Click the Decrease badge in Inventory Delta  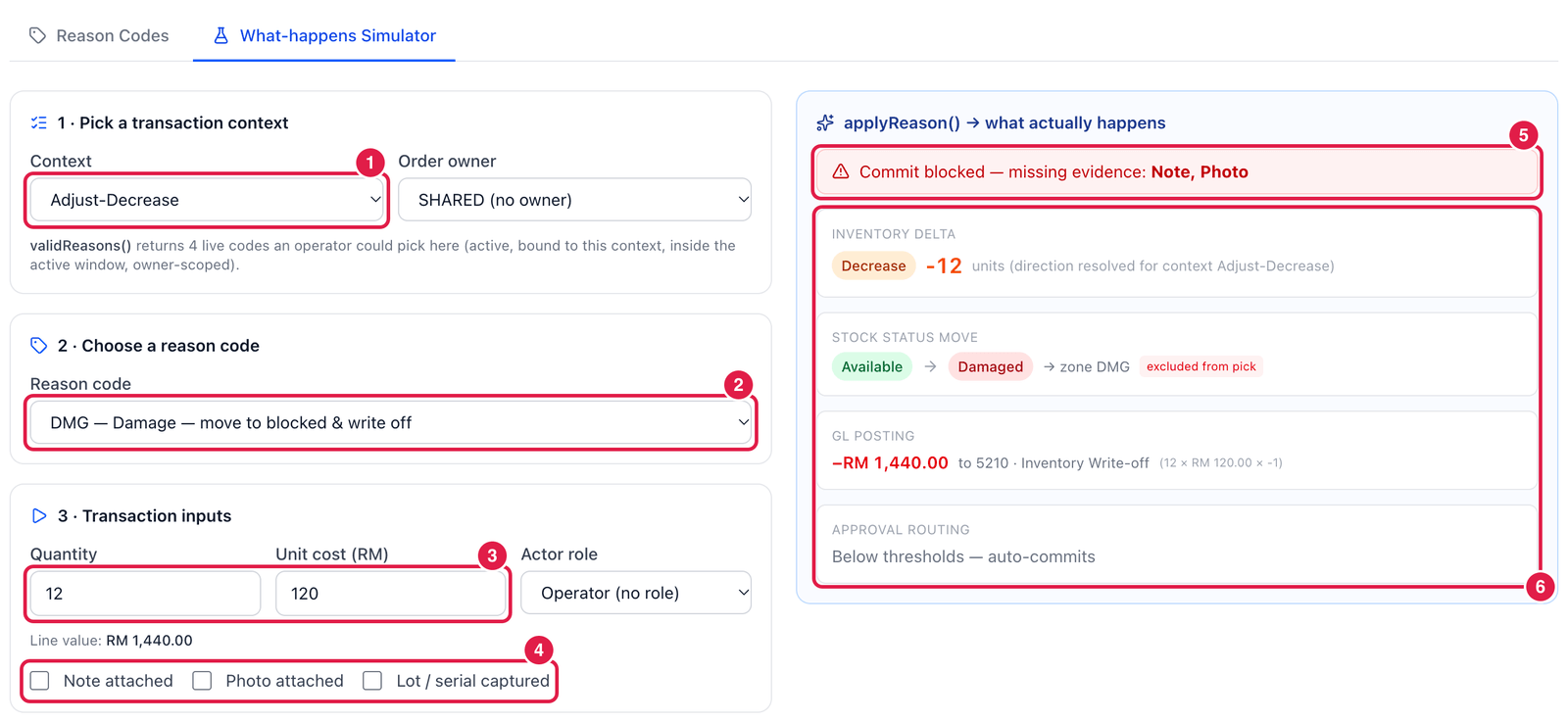pyautogui.click(x=873, y=265)
